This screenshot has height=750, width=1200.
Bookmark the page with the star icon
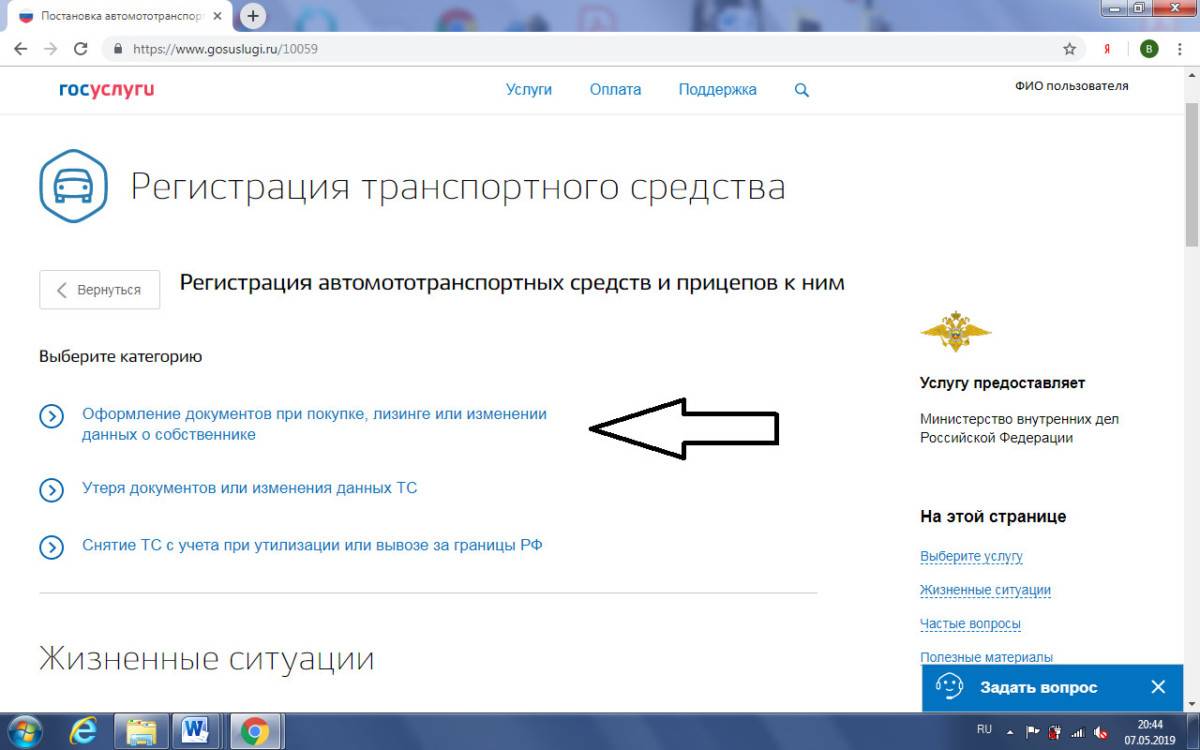(1068, 47)
